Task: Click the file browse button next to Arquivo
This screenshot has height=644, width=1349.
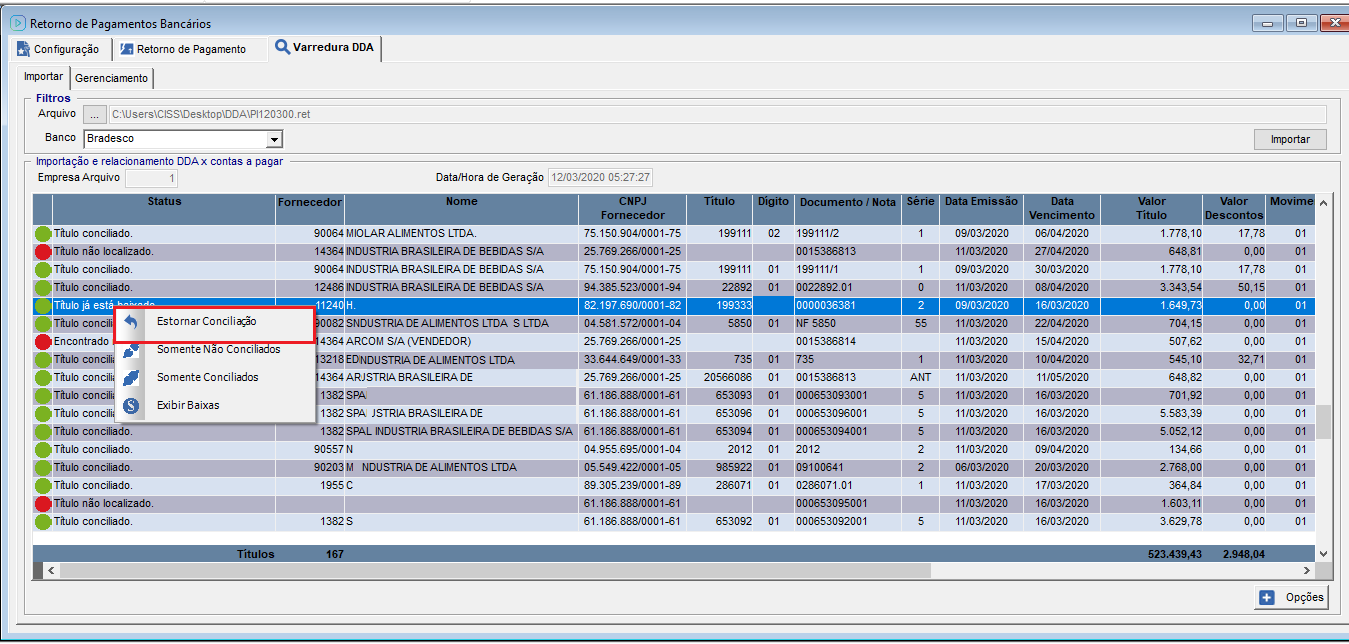Action: point(94,115)
